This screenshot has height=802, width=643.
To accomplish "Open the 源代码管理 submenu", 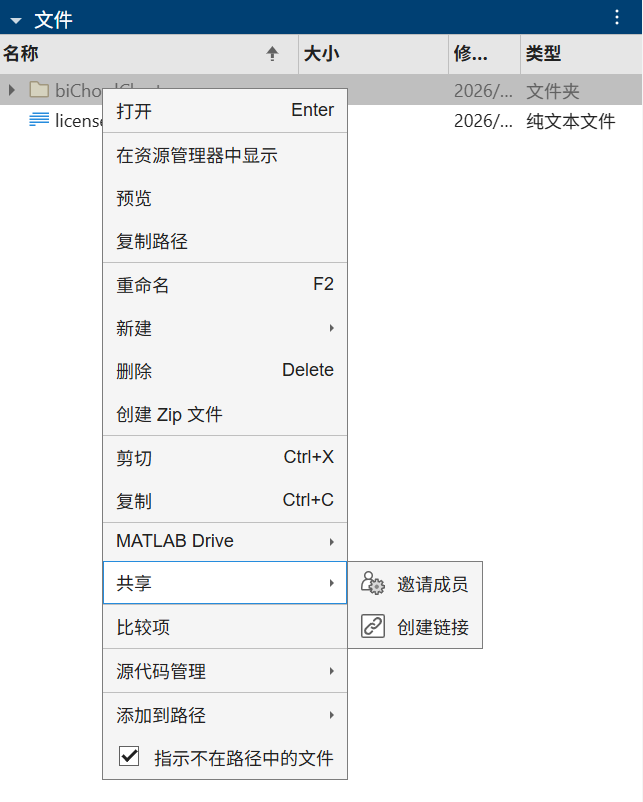I will point(225,671).
